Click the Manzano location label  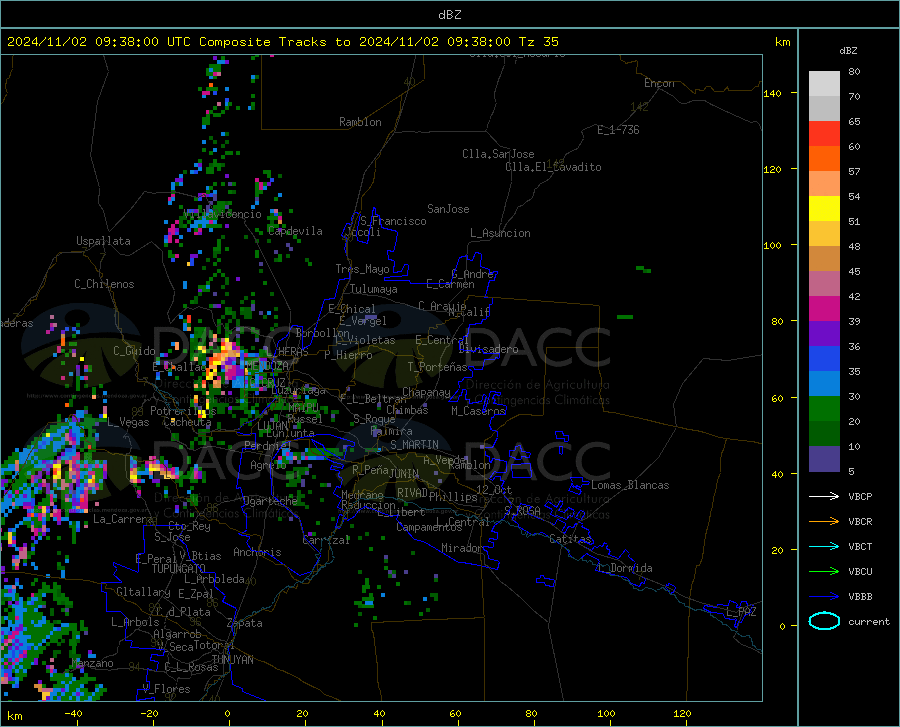pyautogui.click(x=92, y=663)
